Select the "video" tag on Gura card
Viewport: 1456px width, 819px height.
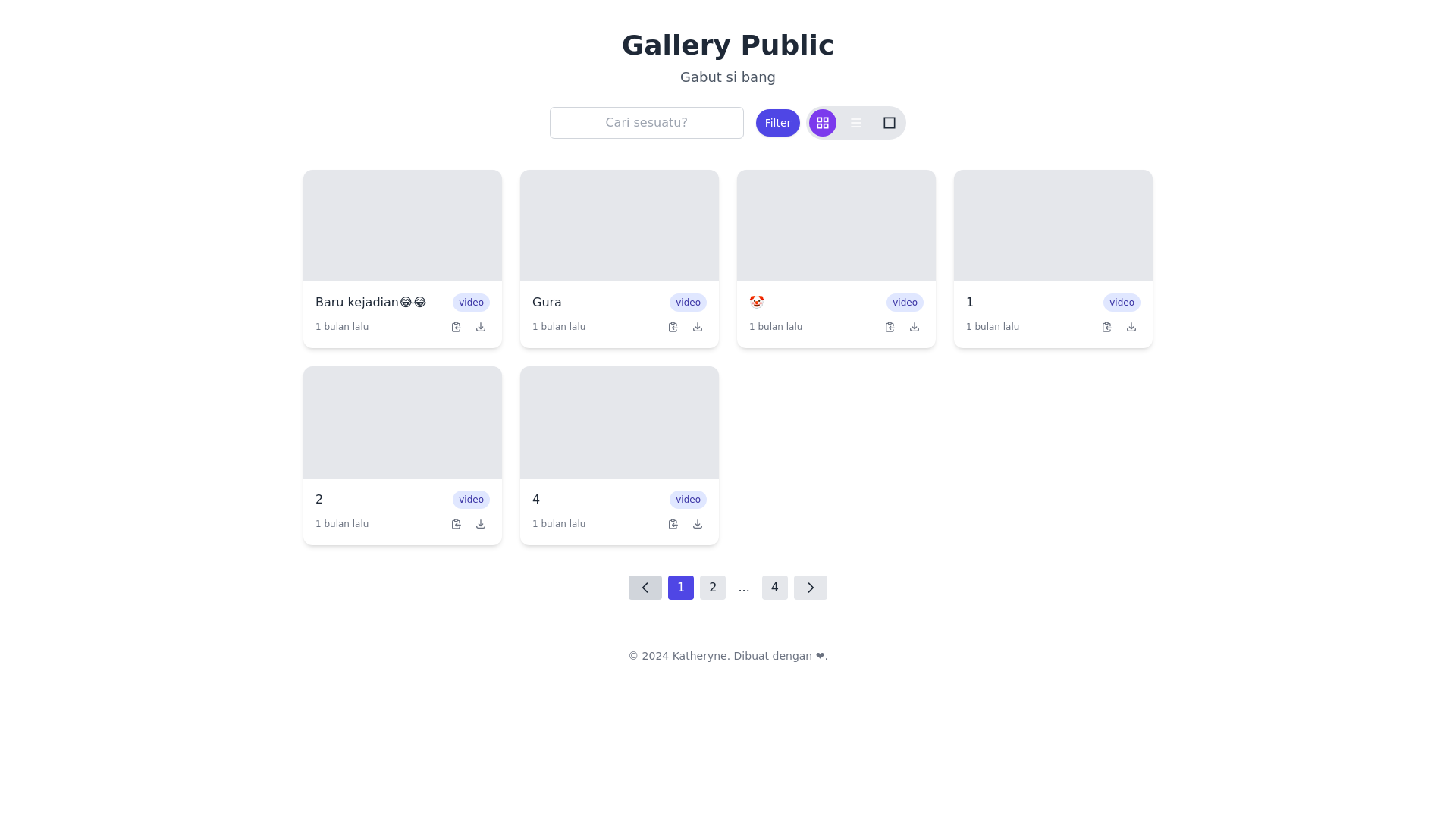coord(687,302)
